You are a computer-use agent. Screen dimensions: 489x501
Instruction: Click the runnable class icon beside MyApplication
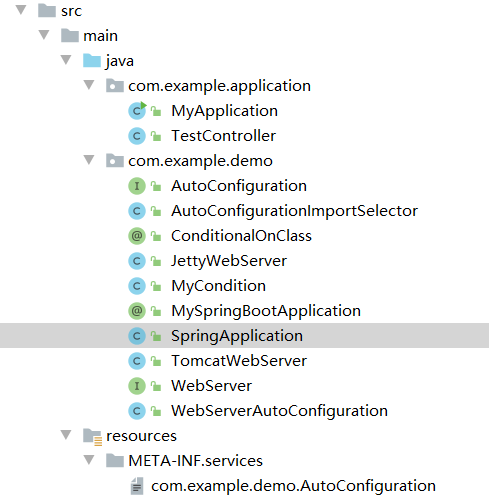click(137, 110)
